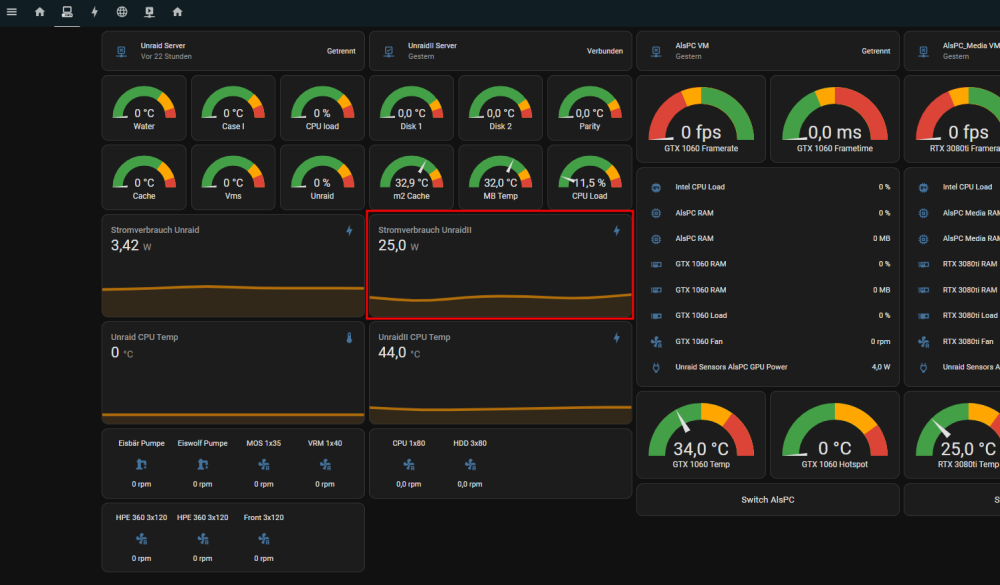This screenshot has width=1000, height=585.
Task: Click the Front 3x120 fan icon
Action: 263,539
